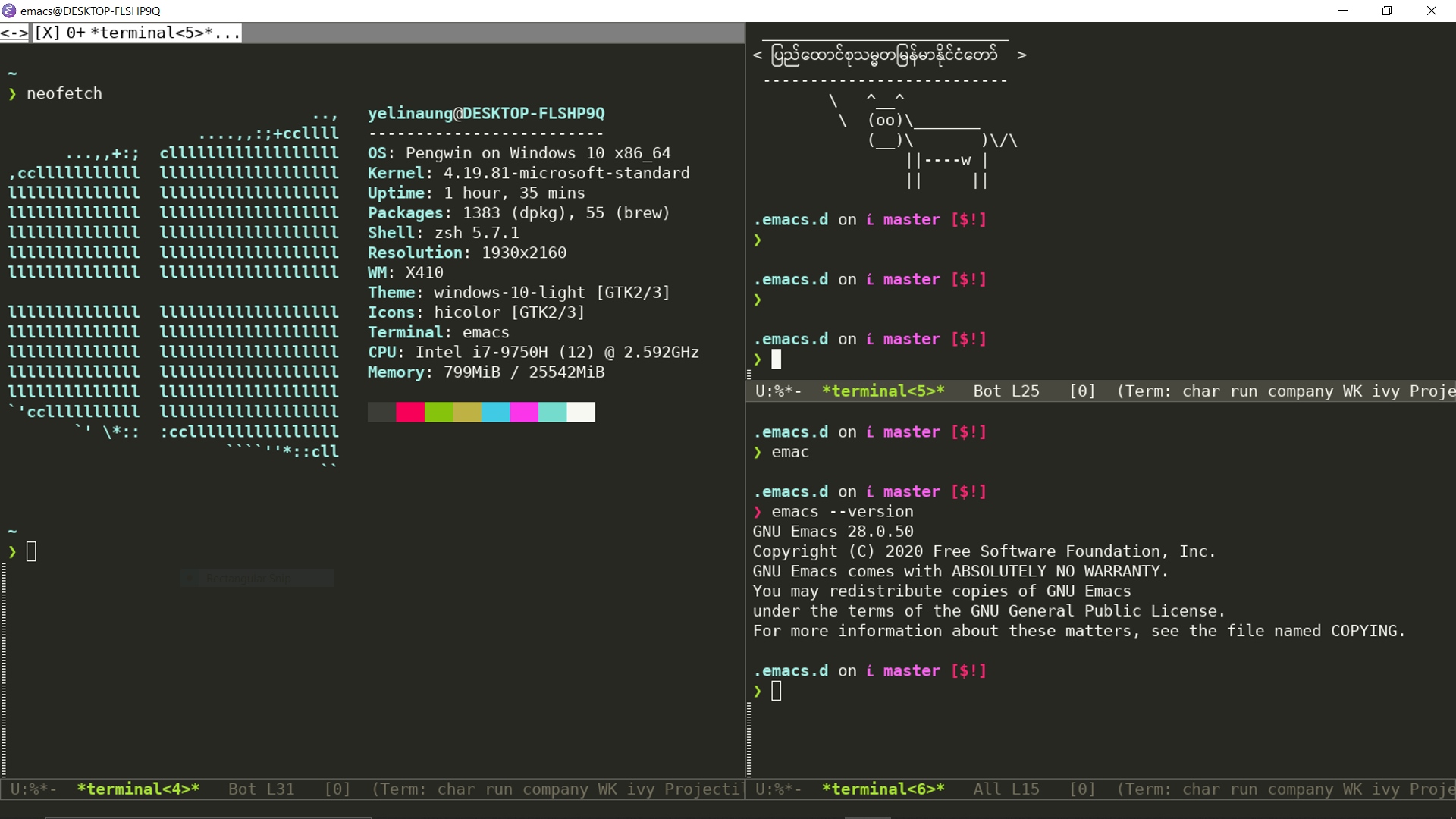Click 'You may redistribute copies' line

coord(942,591)
